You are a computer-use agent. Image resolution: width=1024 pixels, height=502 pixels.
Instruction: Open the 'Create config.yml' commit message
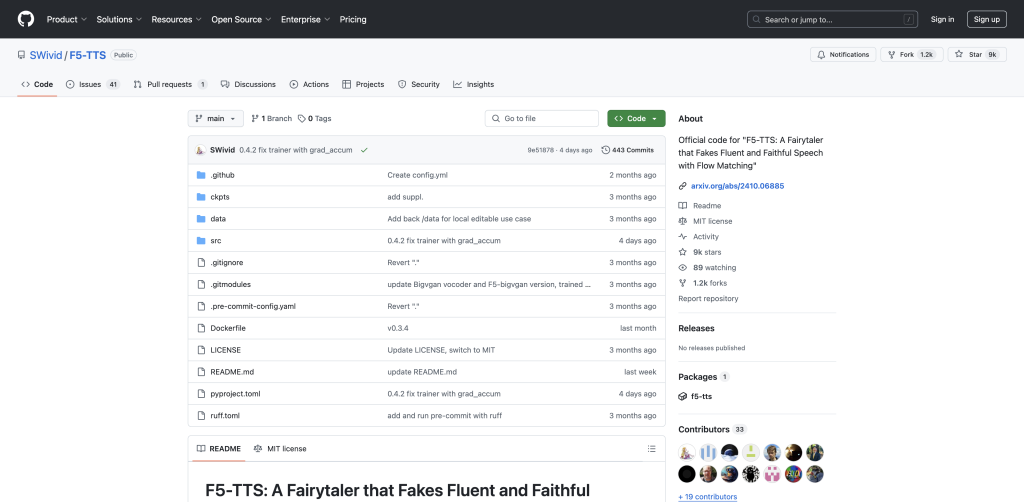coord(417,175)
